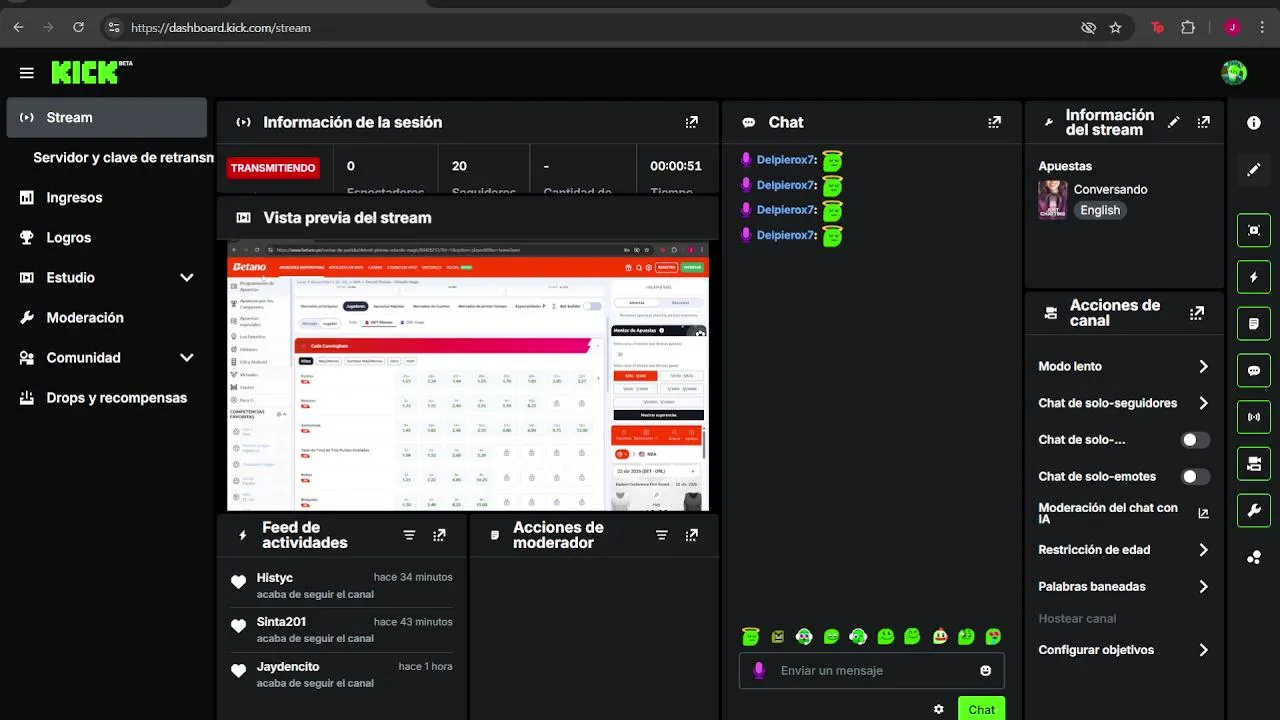Toggle session info broadcast widget in sidebar
The image size is (1280, 720).
(x=1254, y=417)
